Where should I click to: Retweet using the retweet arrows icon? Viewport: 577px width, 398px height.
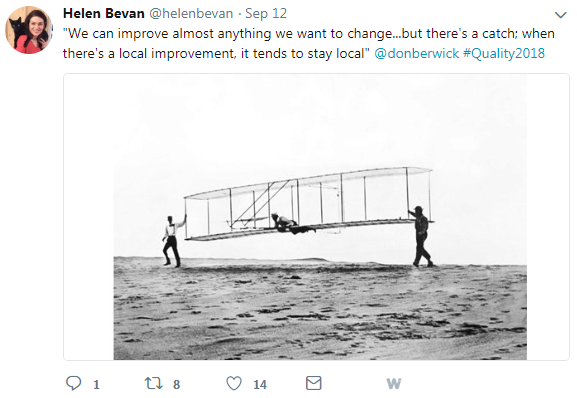coord(153,383)
